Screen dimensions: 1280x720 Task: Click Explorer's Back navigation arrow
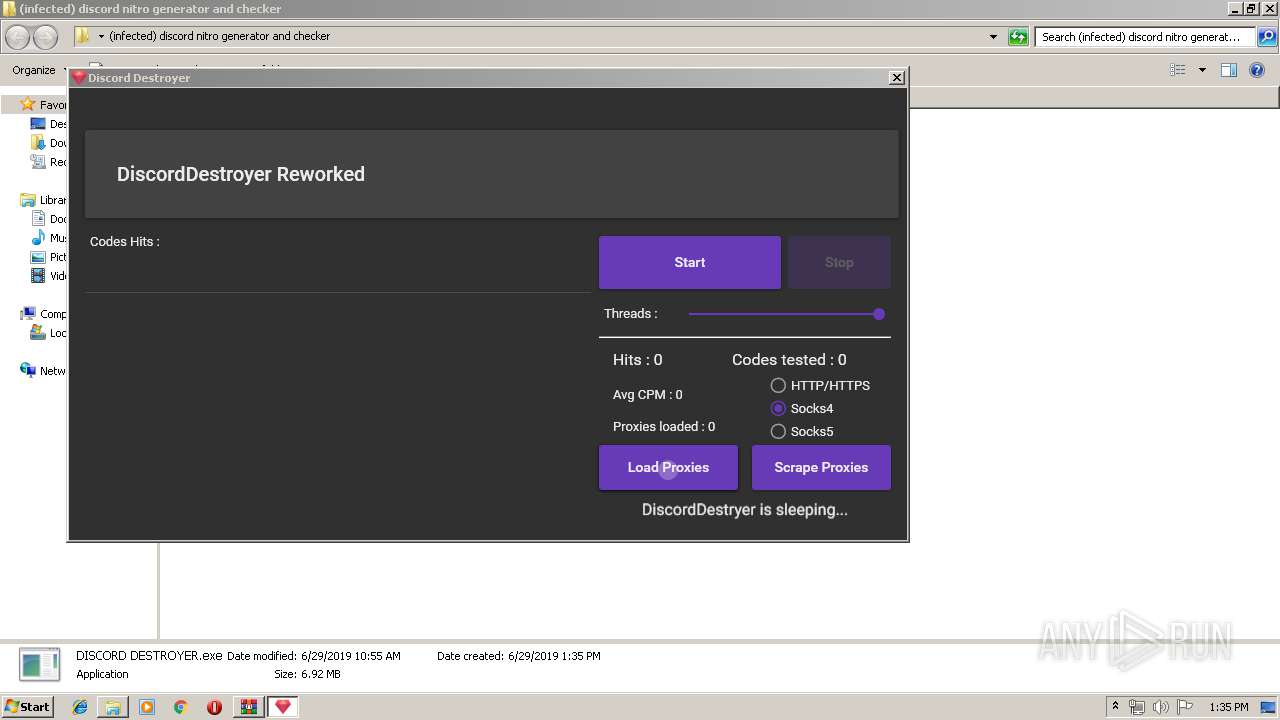pos(18,37)
